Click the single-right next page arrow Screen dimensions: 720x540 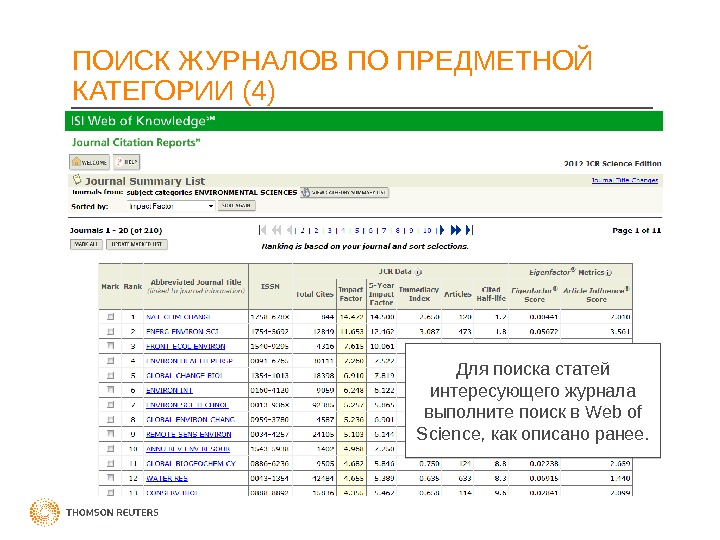tap(442, 230)
